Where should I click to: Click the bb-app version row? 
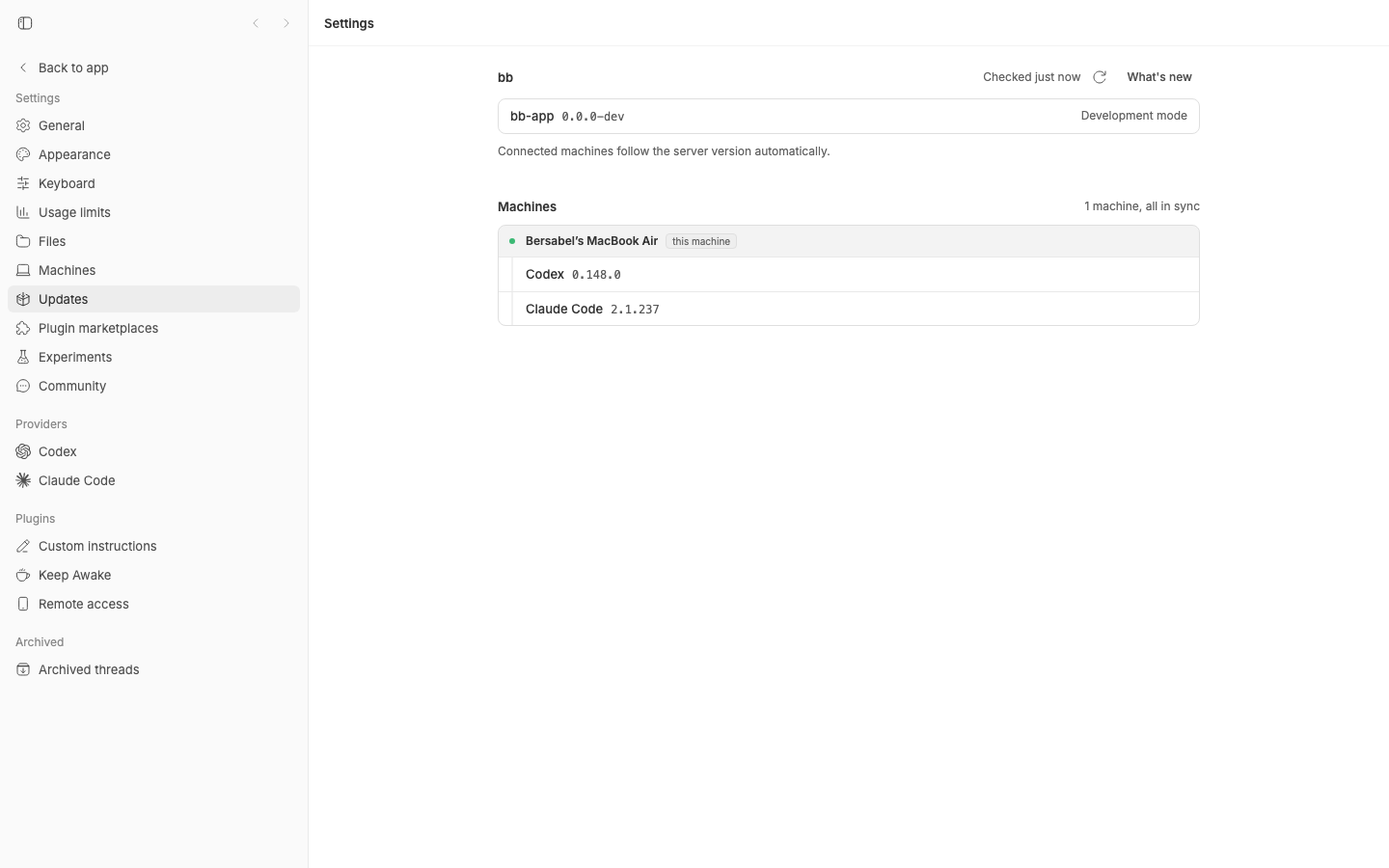coord(849,116)
